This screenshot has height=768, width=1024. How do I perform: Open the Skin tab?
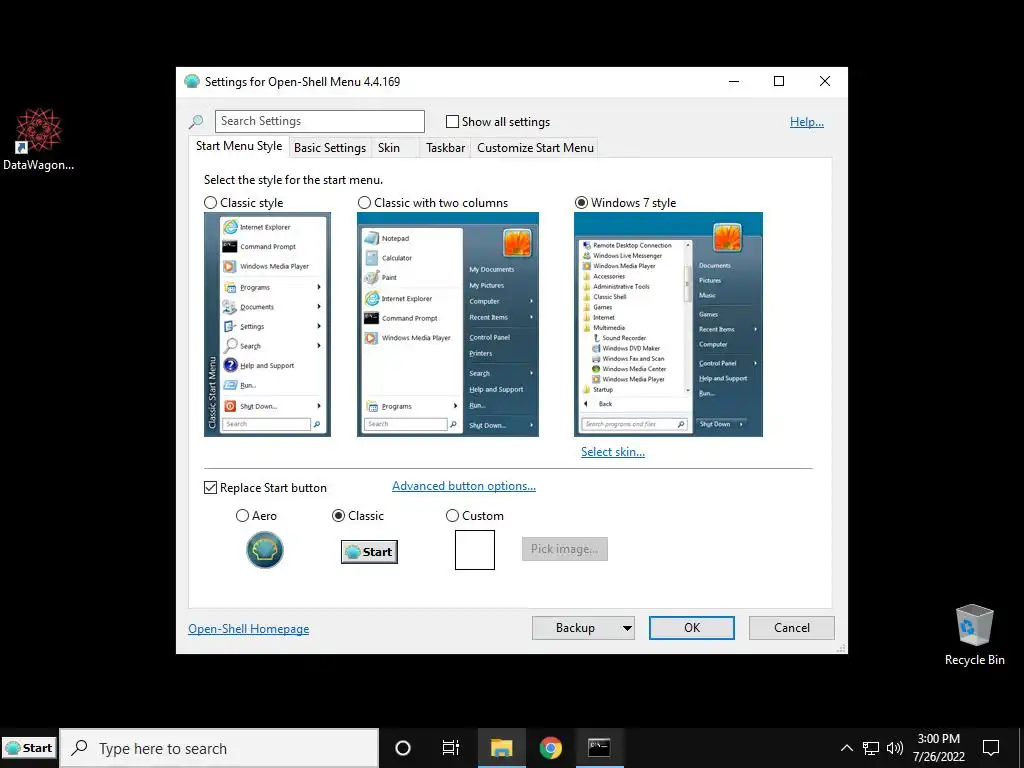click(x=389, y=148)
